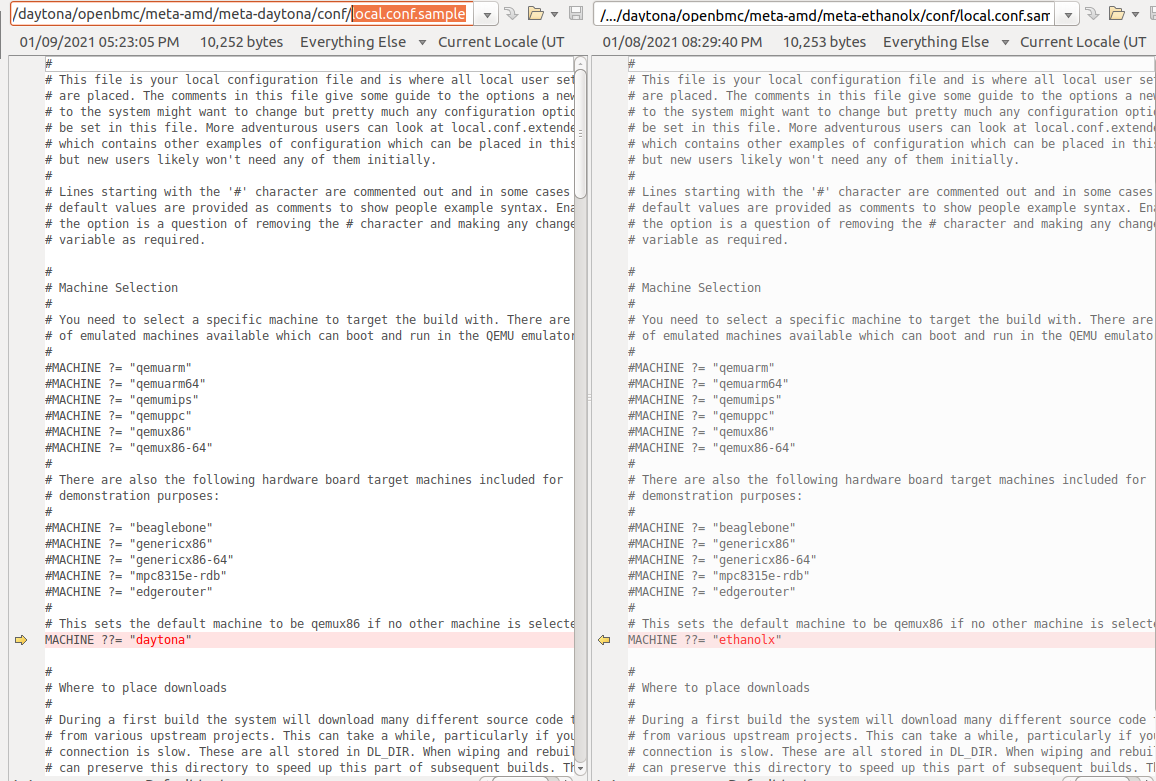Click the right pane vertical scrollbar
The height and width of the screenshot is (781, 1156).
click(1152, 300)
